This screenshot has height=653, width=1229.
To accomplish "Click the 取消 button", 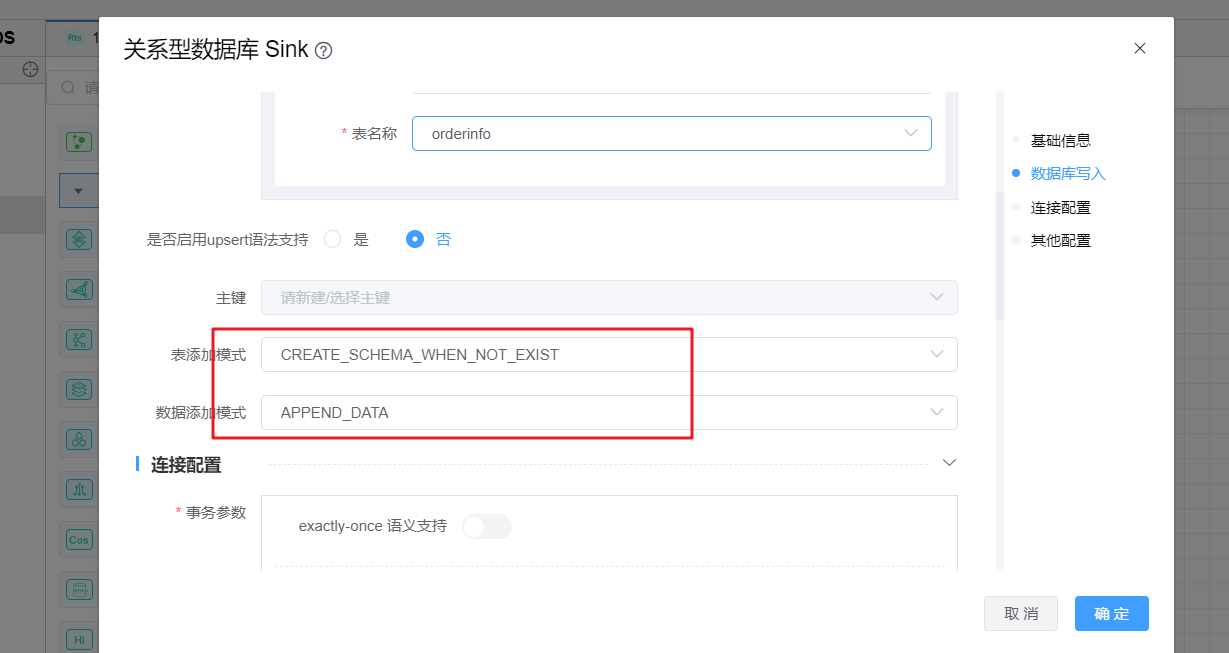I will (x=1020, y=614).
